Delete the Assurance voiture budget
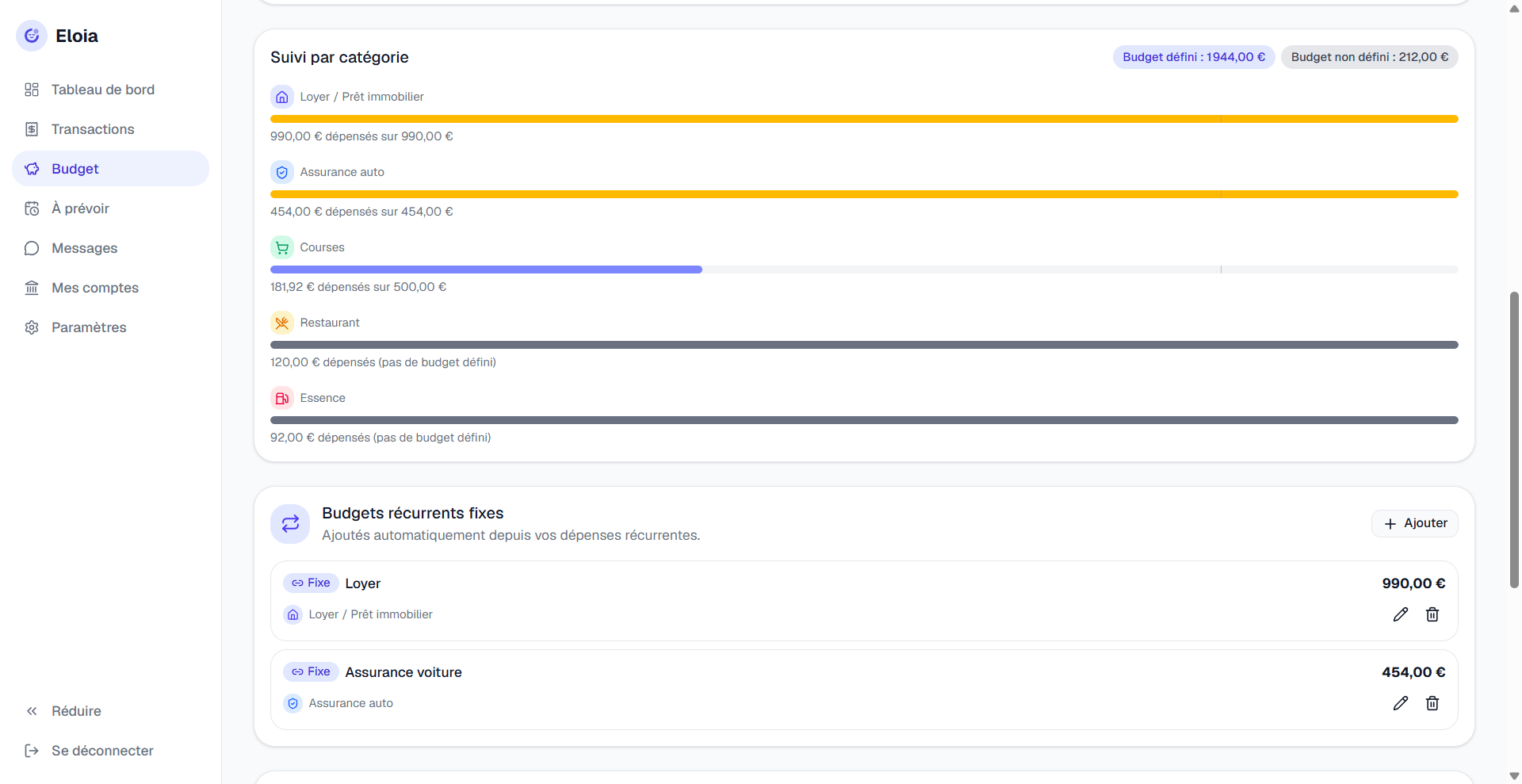The image size is (1522, 784). tap(1432, 703)
